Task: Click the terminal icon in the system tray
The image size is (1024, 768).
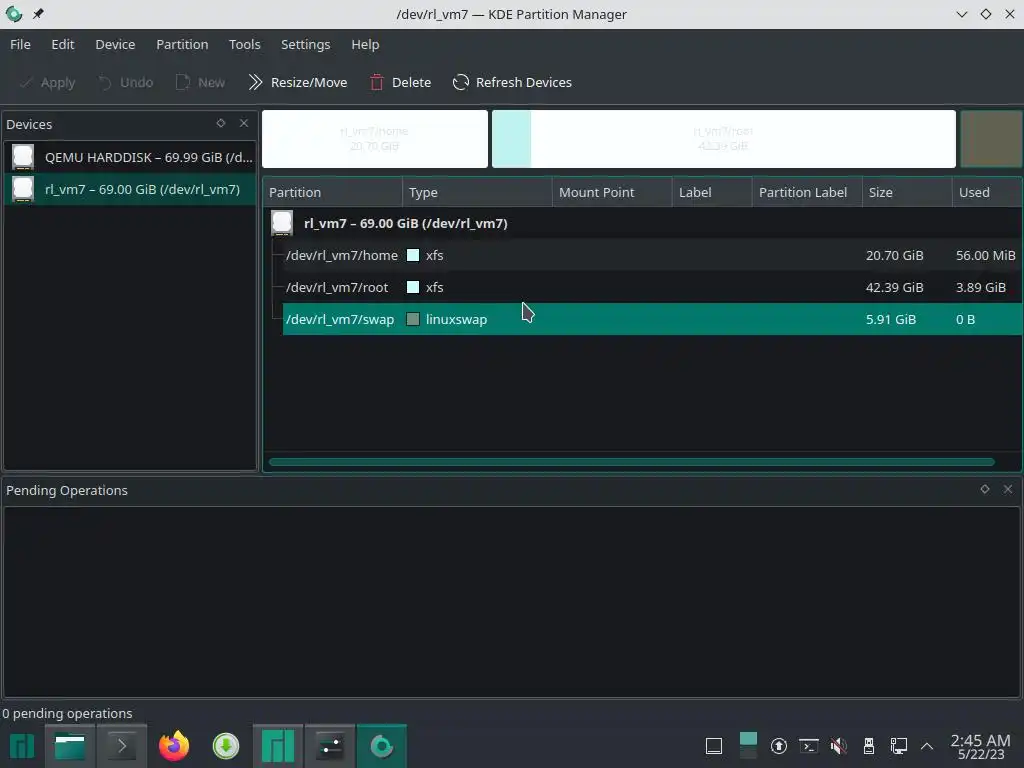Action: pos(808,746)
